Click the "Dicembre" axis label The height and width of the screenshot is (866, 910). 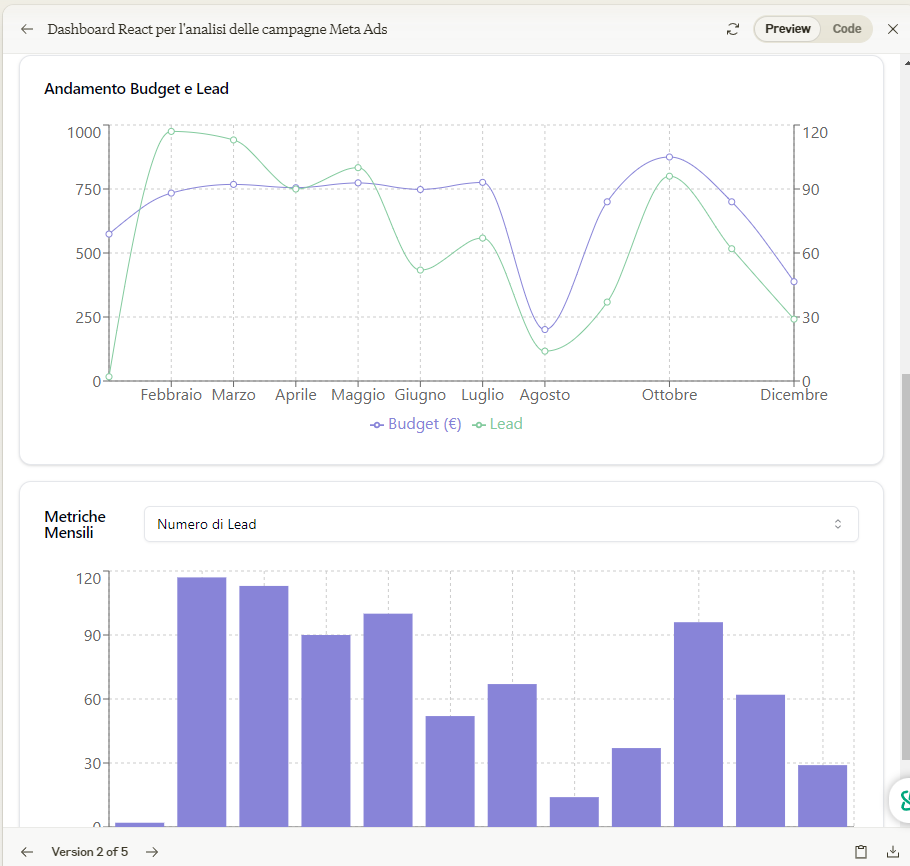click(793, 395)
